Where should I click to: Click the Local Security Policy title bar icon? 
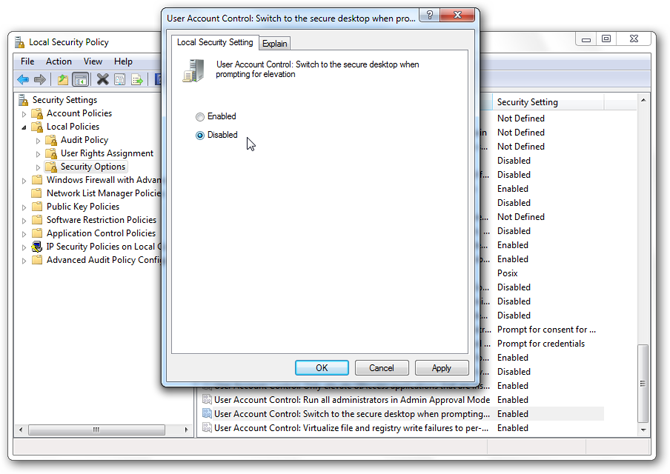19,42
